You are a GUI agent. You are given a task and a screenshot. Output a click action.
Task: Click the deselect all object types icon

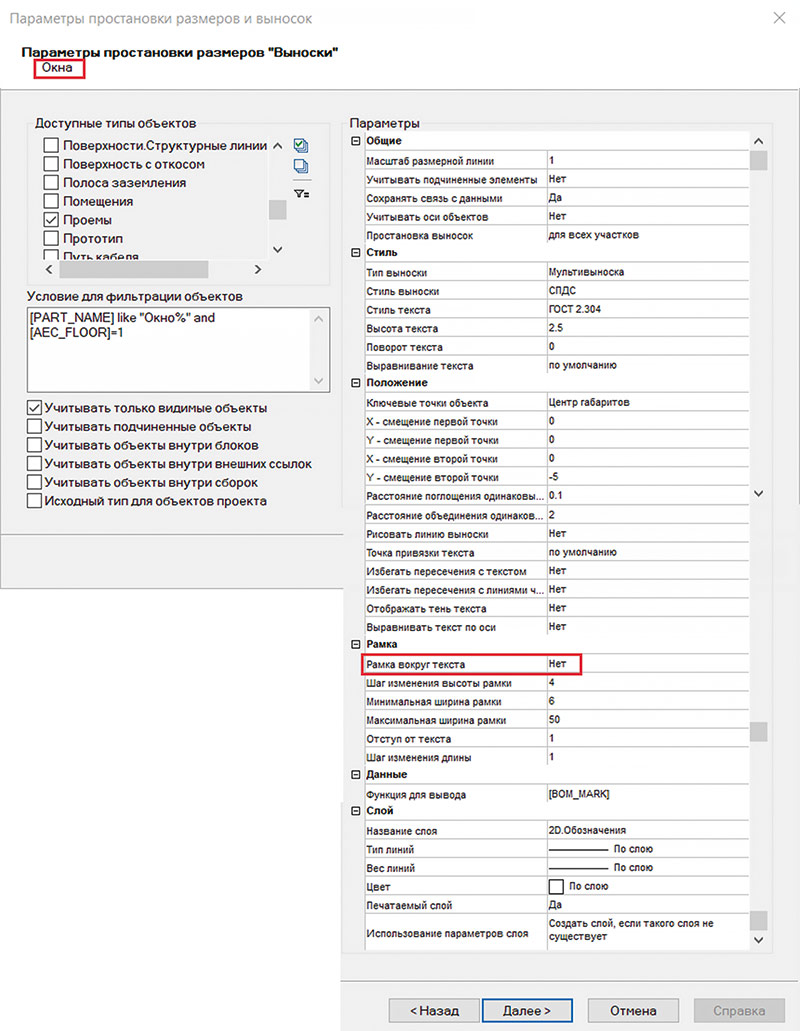coord(301,167)
